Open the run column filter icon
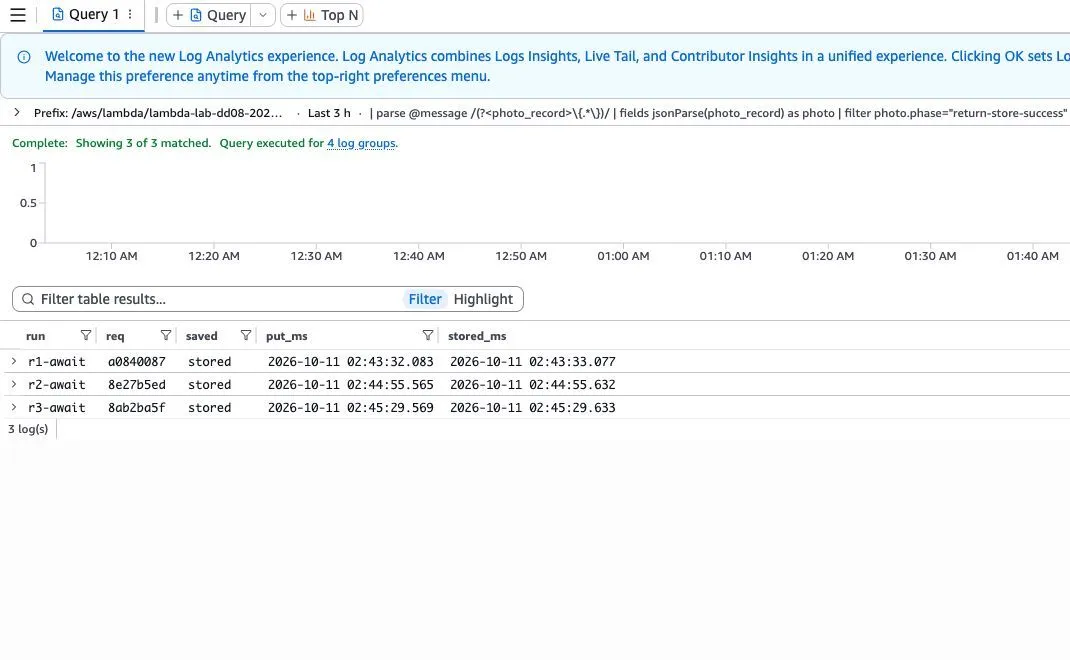 85,335
